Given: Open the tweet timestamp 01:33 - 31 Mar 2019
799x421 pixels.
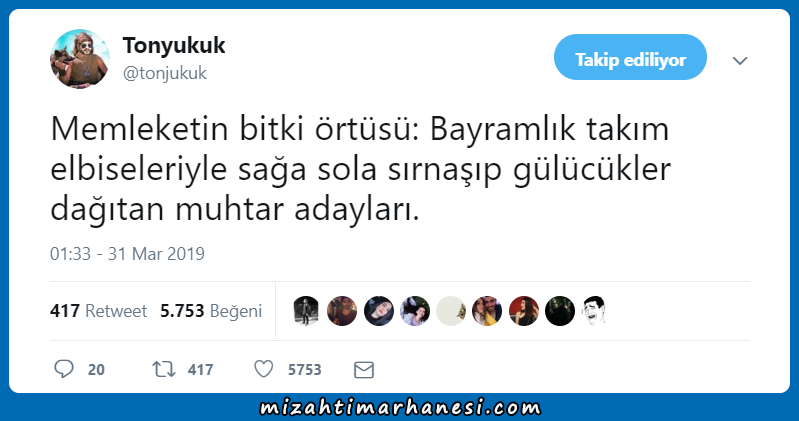Looking at the screenshot, I should click(127, 254).
